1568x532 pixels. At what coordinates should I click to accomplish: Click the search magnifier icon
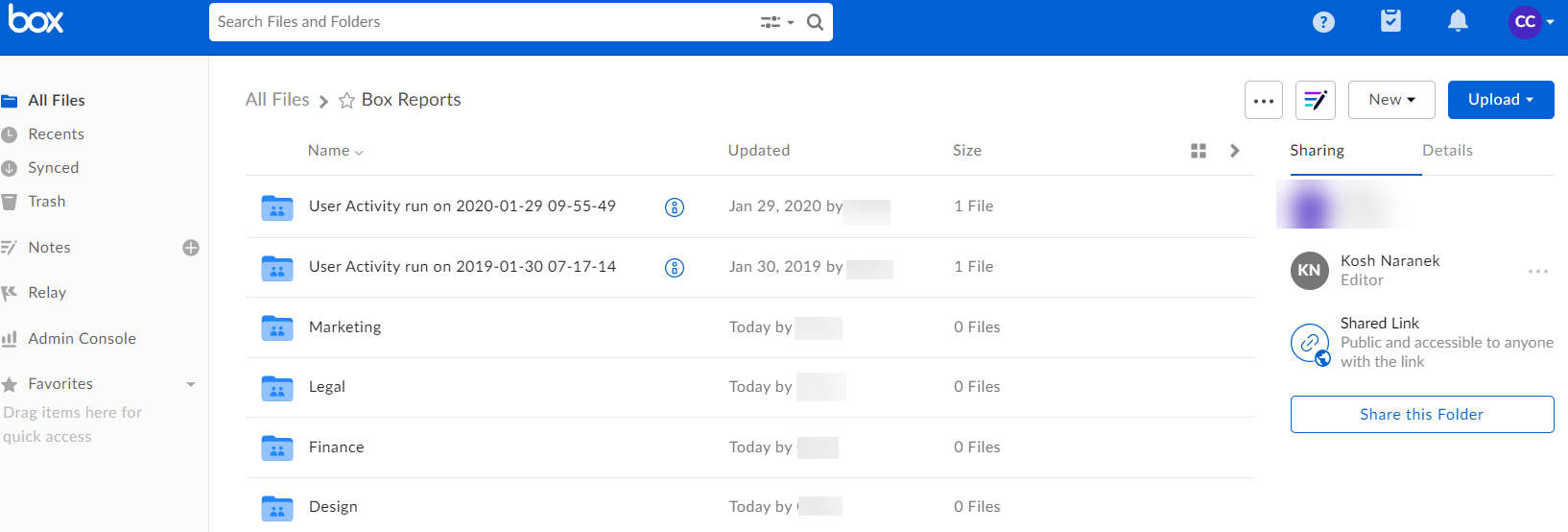click(x=815, y=22)
